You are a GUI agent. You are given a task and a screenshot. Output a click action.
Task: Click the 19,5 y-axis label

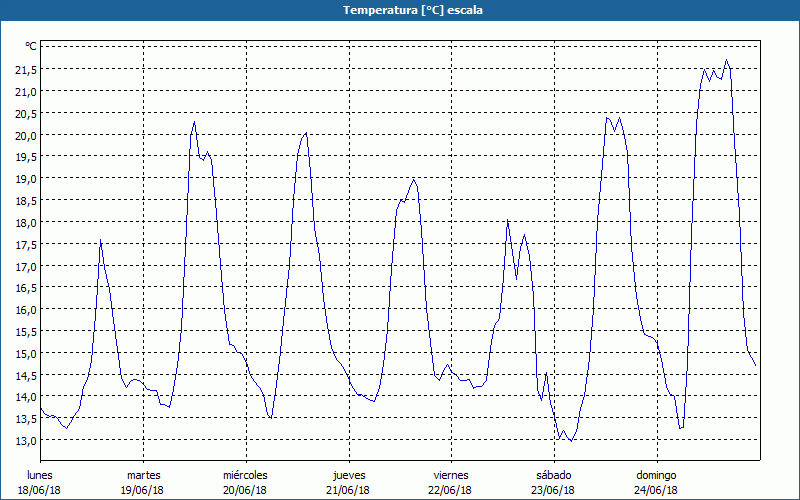click(26, 157)
